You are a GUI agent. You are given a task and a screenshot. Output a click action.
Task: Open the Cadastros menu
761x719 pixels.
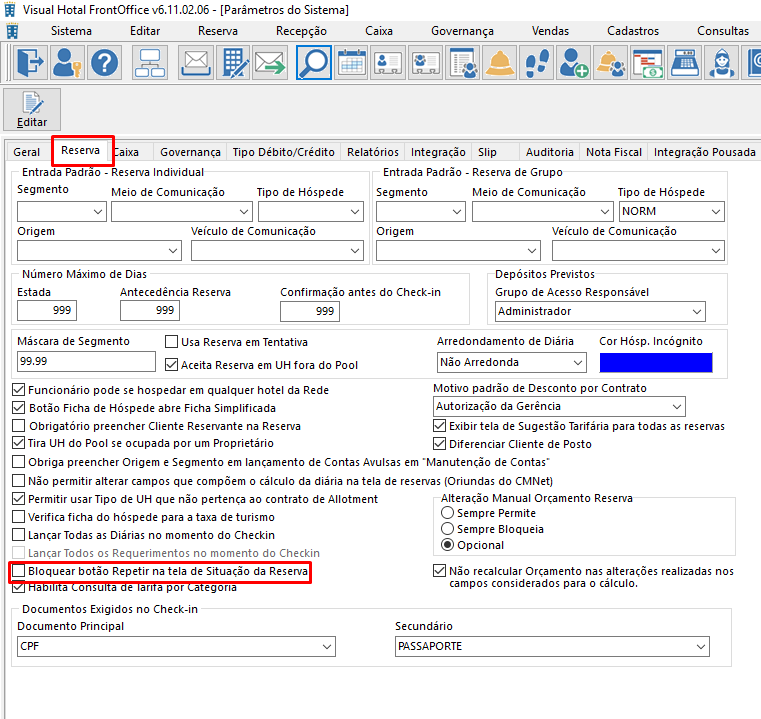pyautogui.click(x=633, y=31)
